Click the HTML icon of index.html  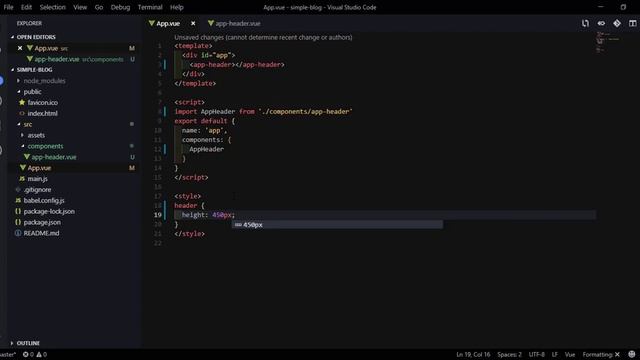pyautogui.click(x=22, y=113)
